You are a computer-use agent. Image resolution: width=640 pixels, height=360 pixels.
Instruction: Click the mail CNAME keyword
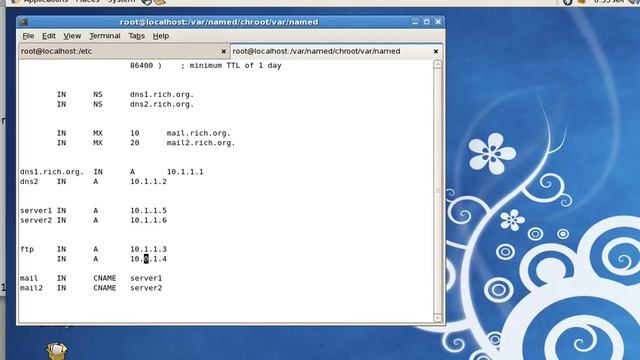(x=104, y=278)
